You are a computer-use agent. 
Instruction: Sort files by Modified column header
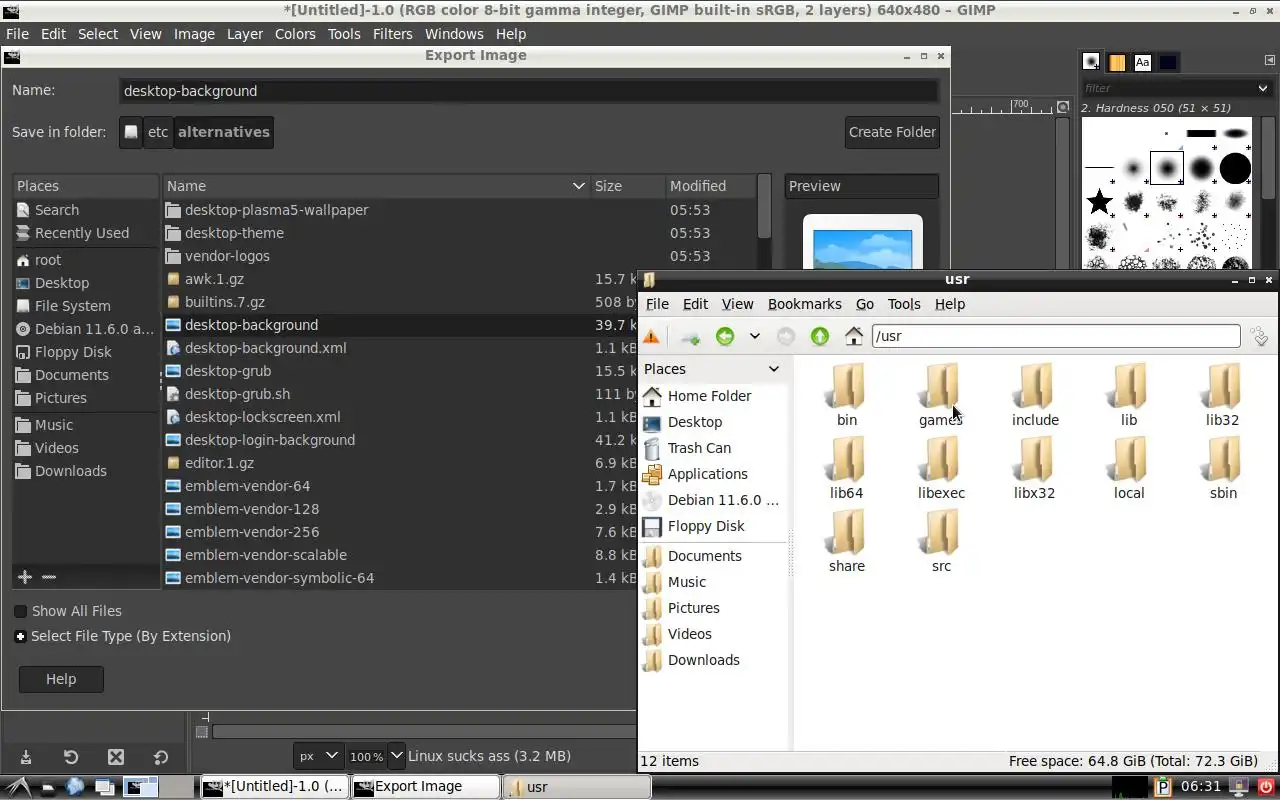click(710, 186)
